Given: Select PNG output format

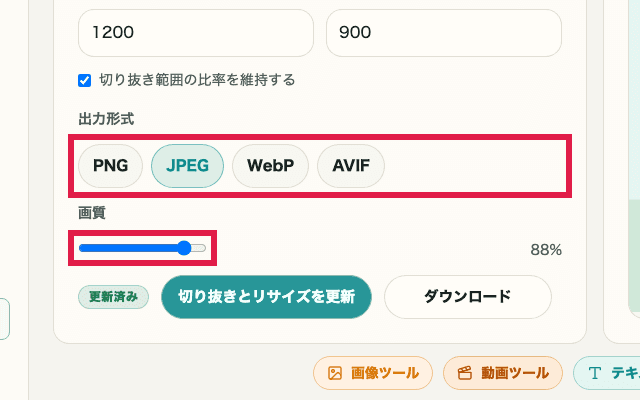Looking at the screenshot, I should (x=111, y=166).
